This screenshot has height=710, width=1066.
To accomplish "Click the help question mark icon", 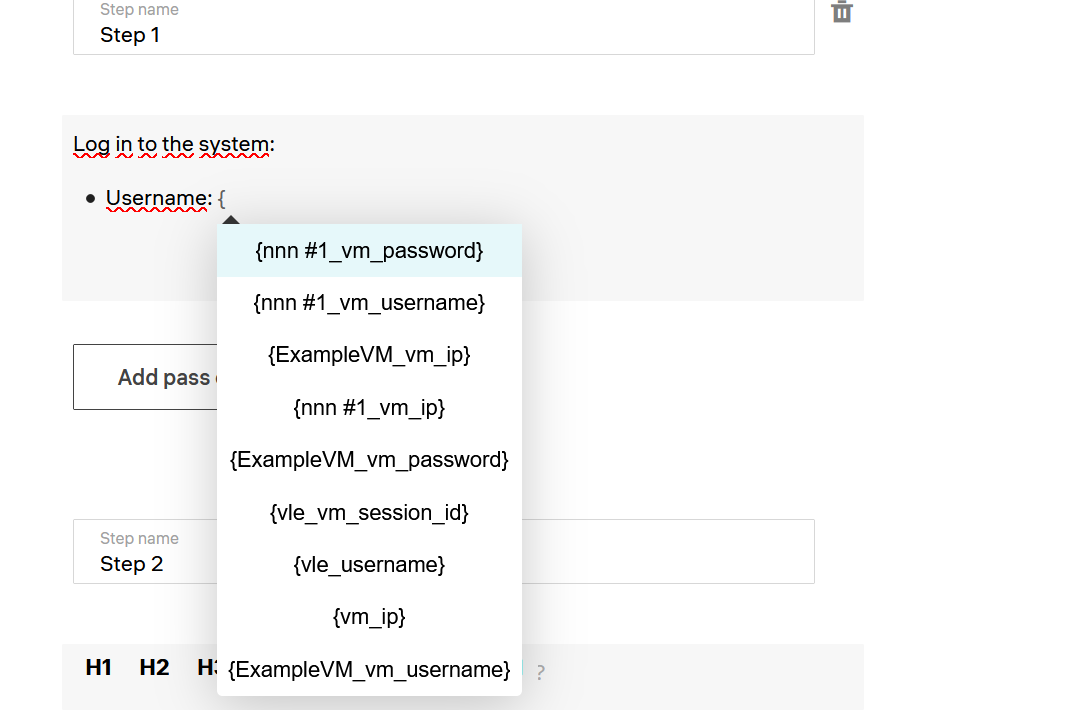I will click(540, 673).
